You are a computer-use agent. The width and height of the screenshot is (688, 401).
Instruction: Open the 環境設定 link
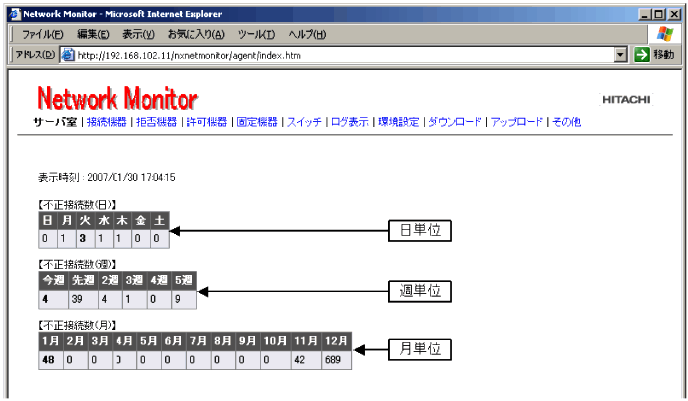[x=399, y=122]
